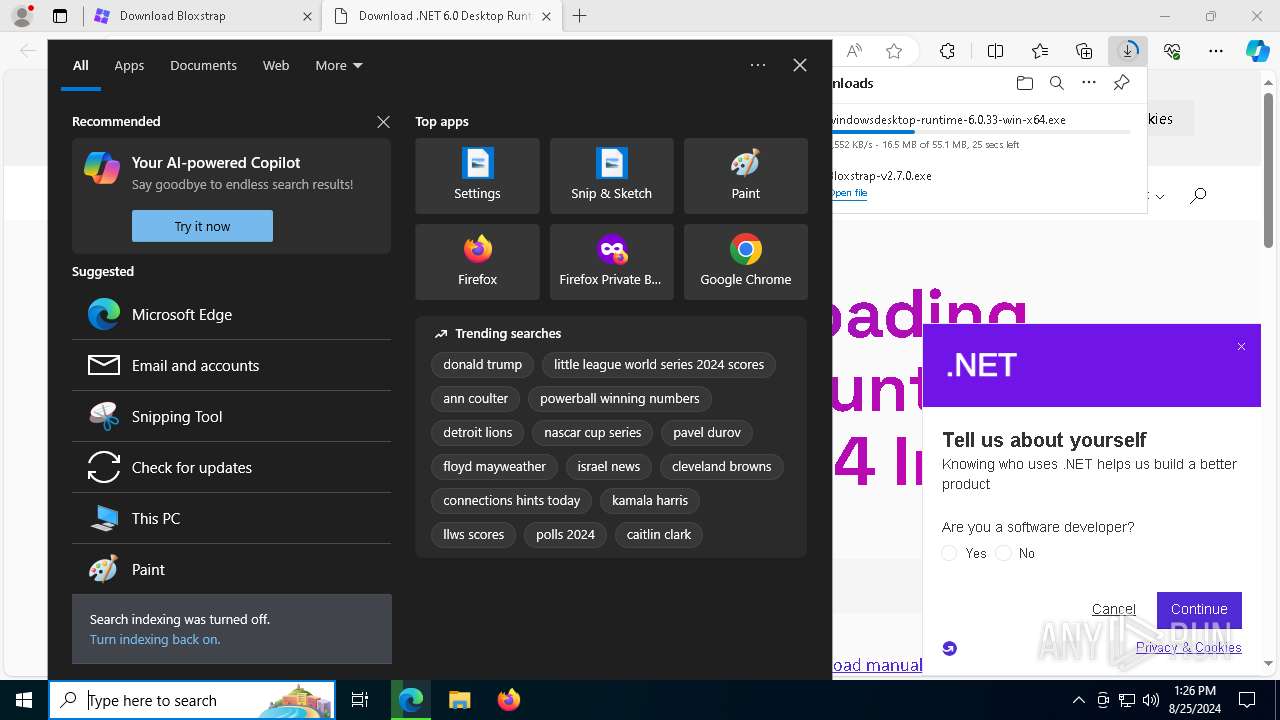This screenshot has width=1280, height=720.
Task: Open Edge downloads toolbar button
Action: tap(1128, 51)
